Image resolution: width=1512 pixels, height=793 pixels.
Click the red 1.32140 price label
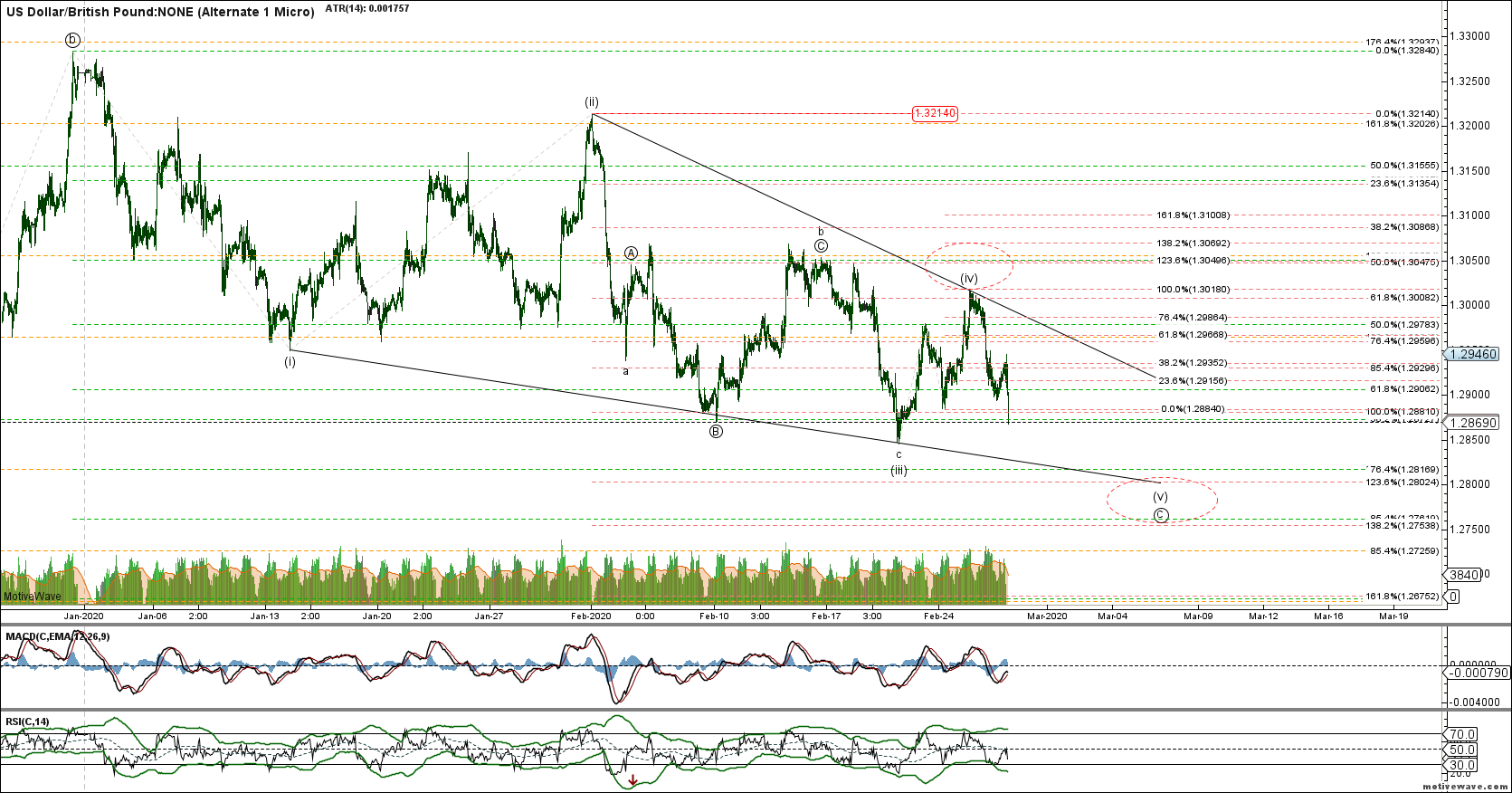point(935,113)
